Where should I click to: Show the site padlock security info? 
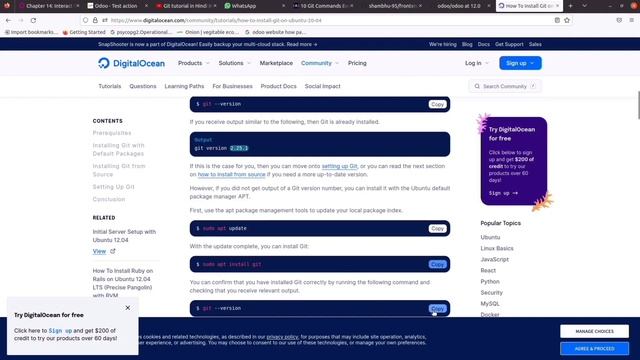95,20
